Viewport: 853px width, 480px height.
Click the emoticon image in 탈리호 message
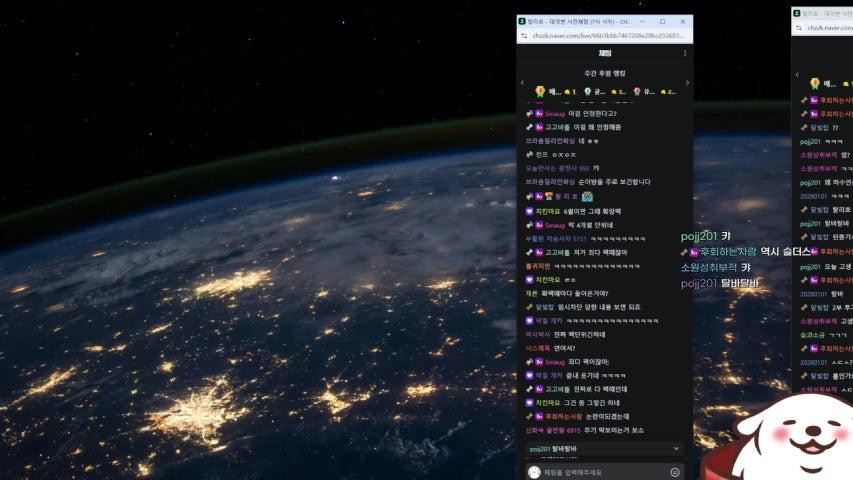[587, 196]
